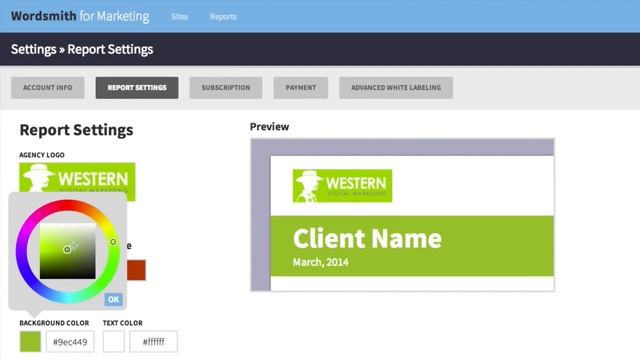The image size is (640, 360).
Task: Open the Subscription tab
Action: pyautogui.click(x=226, y=87)
